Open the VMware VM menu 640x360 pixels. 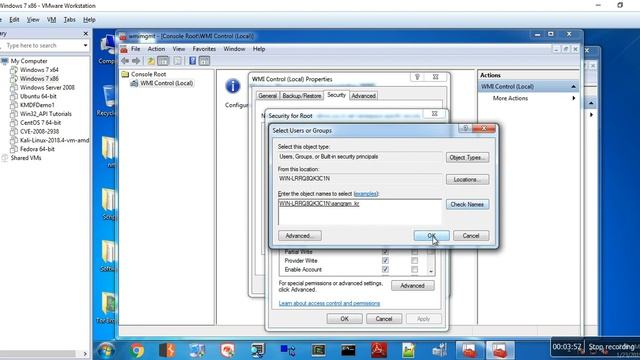click(51, 20)
